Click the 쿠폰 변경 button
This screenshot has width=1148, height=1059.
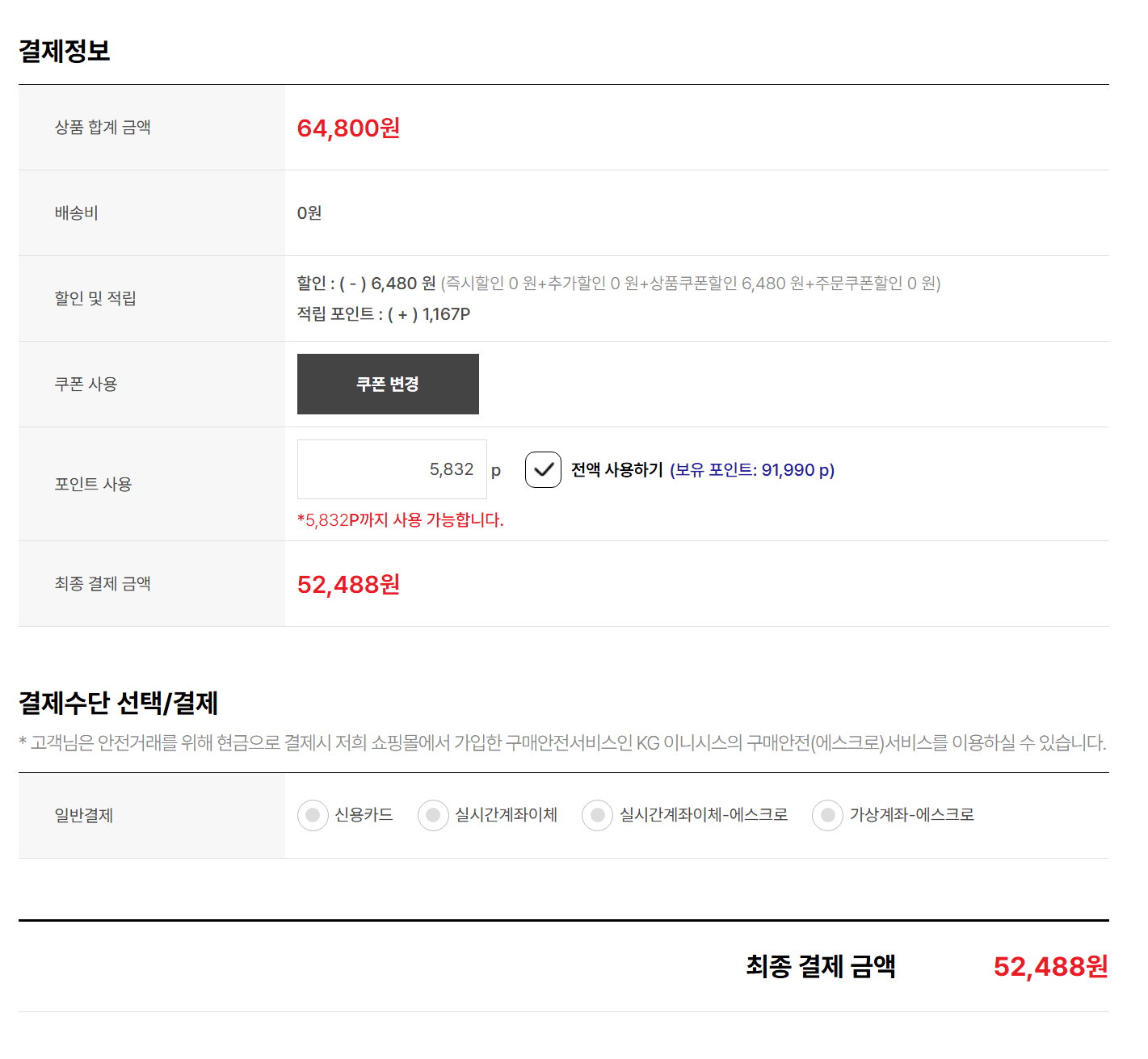pyautogui.click(x=388, y=384)
